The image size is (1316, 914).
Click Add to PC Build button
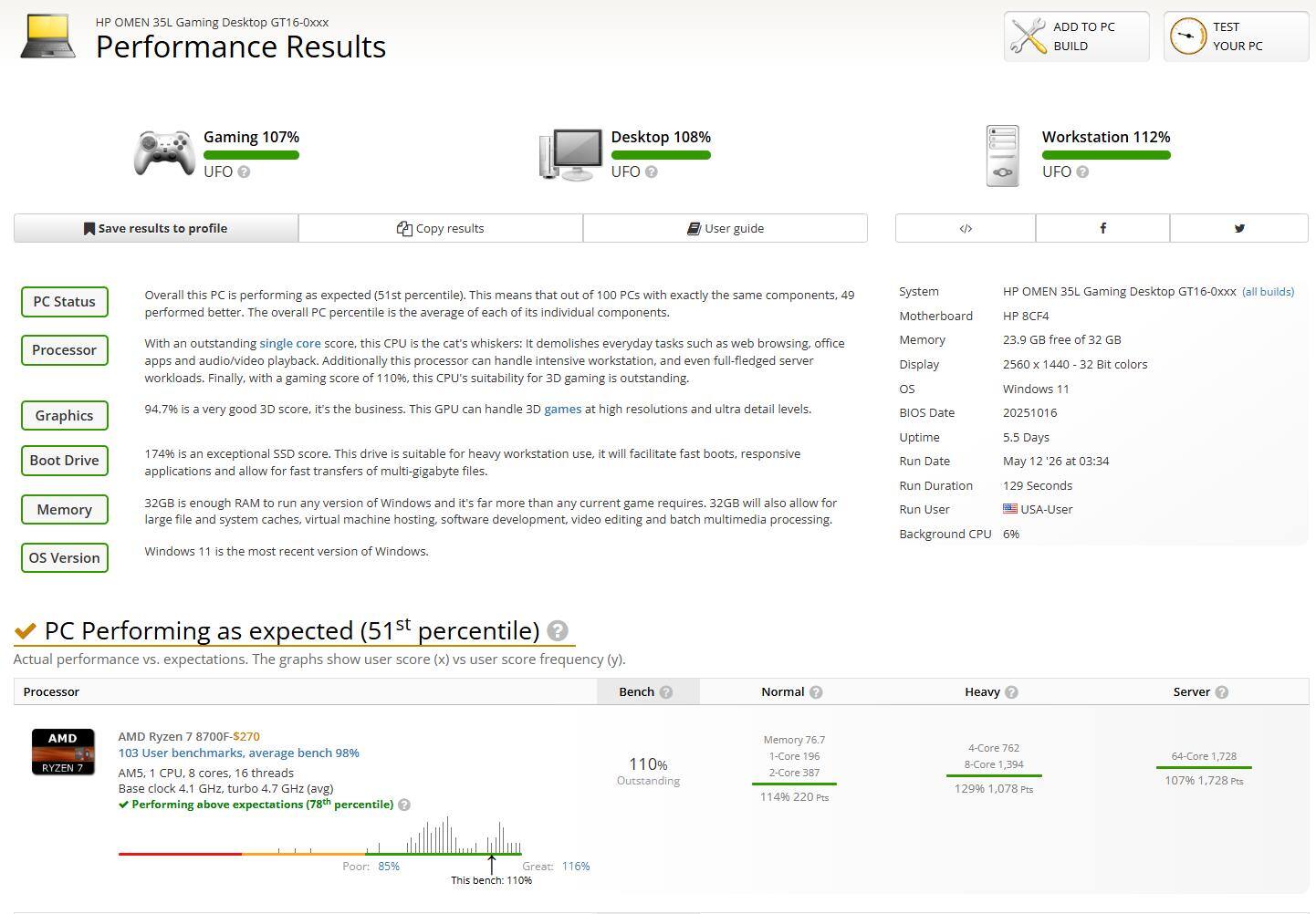(x=1077, y=36)
